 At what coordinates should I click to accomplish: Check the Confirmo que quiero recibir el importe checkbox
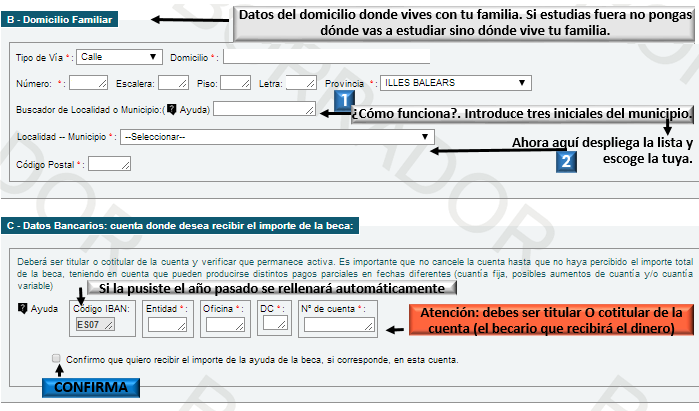pos(56,358)
